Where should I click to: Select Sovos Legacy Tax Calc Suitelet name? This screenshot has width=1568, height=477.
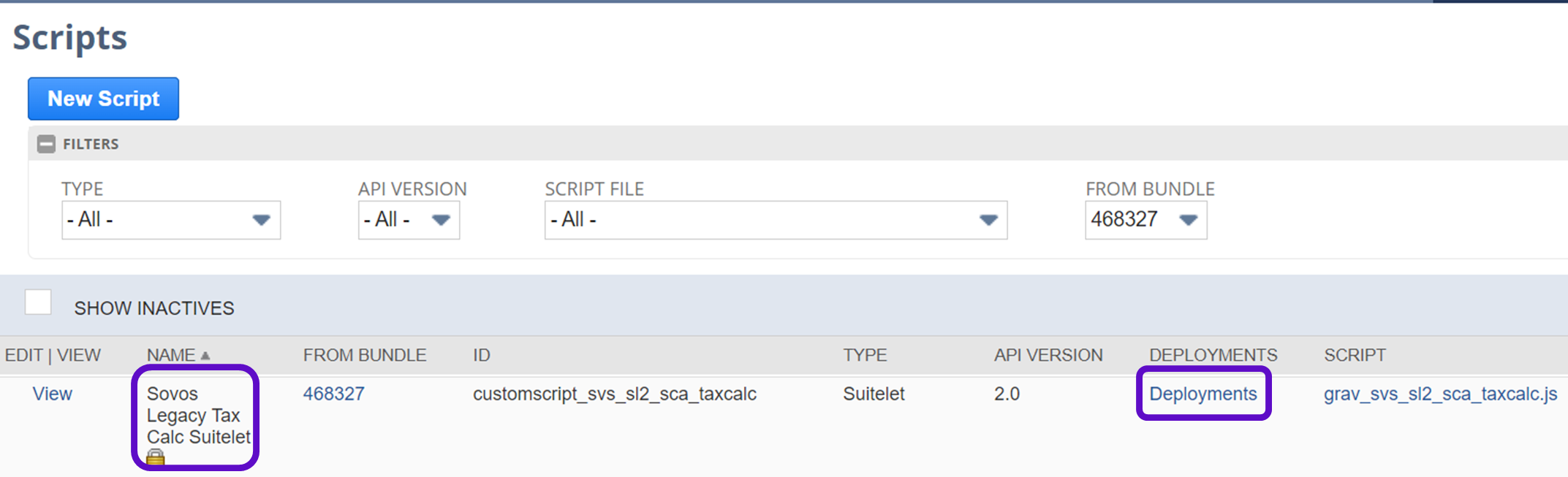tap(197, 415)
